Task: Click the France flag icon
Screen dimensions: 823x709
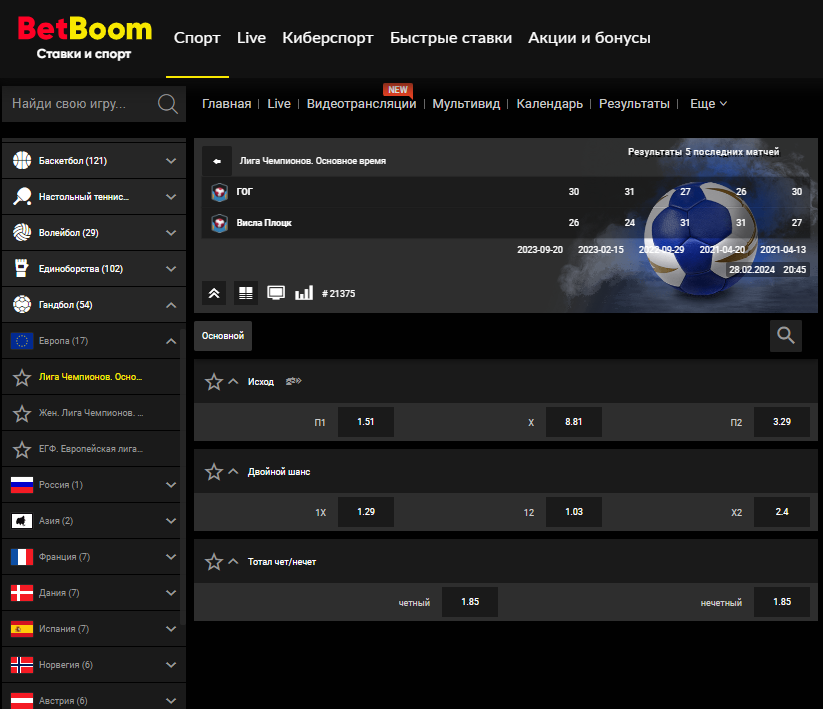Action: [22, 557]
